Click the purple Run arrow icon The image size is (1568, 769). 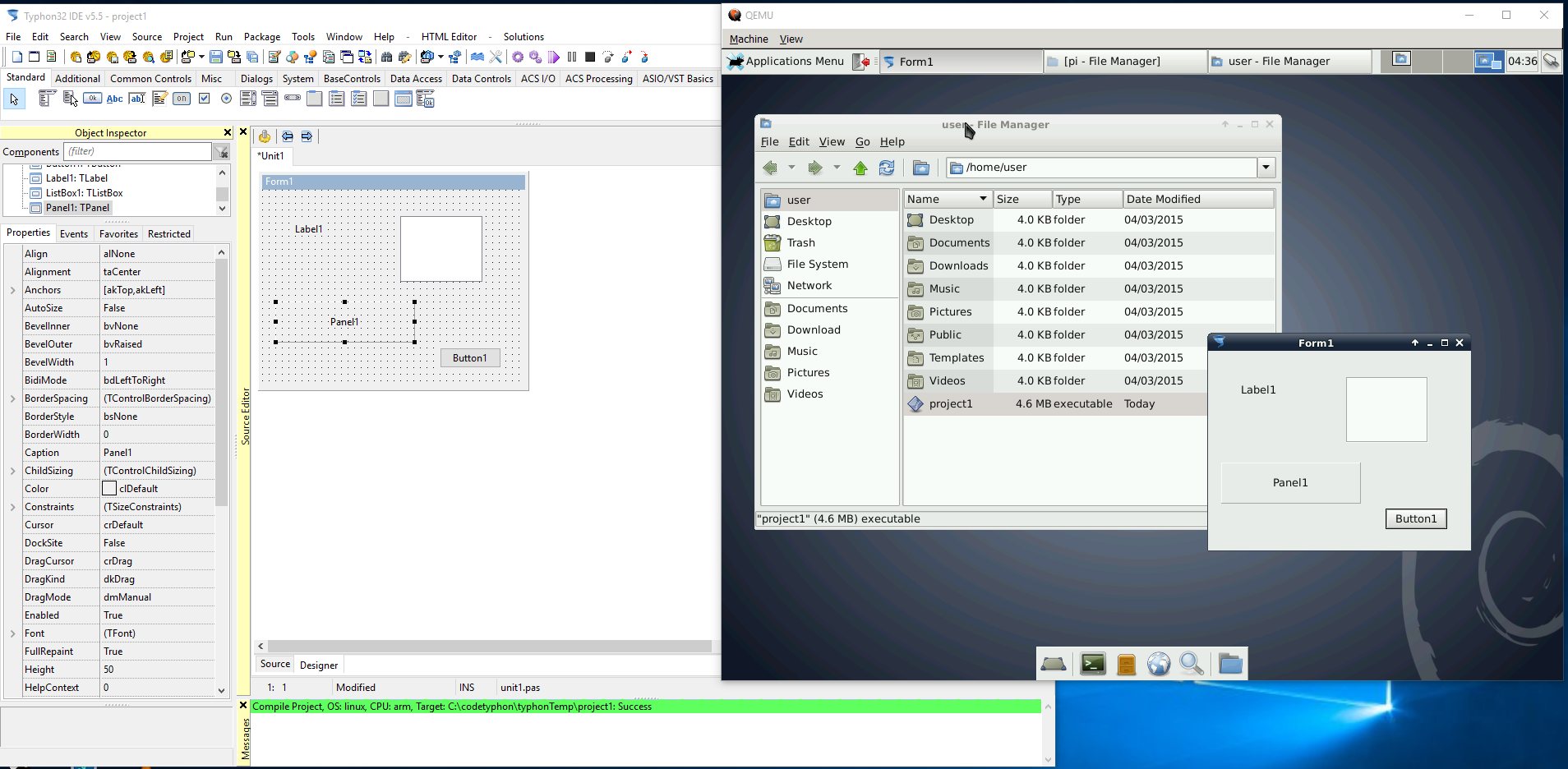554,57
